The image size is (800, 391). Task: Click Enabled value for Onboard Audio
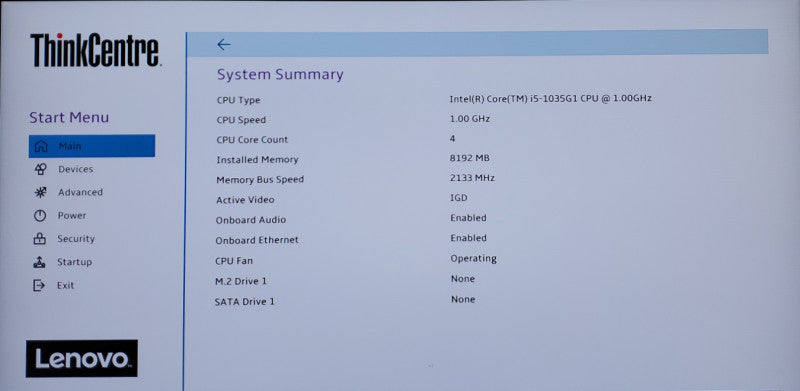pyautogui.click(x=468, y=218)
